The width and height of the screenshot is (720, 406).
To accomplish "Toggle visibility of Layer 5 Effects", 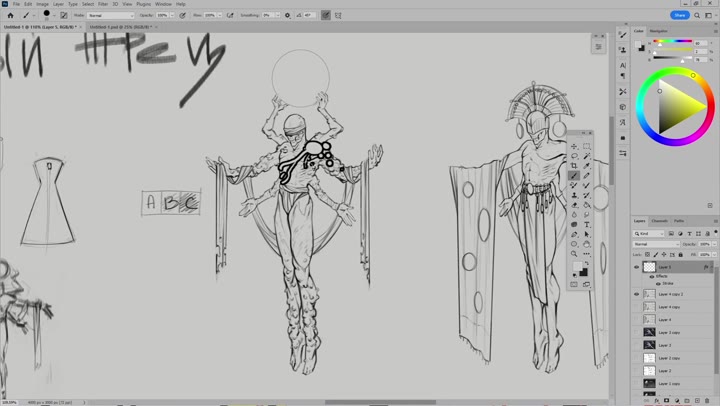I will tap(652, 276).
